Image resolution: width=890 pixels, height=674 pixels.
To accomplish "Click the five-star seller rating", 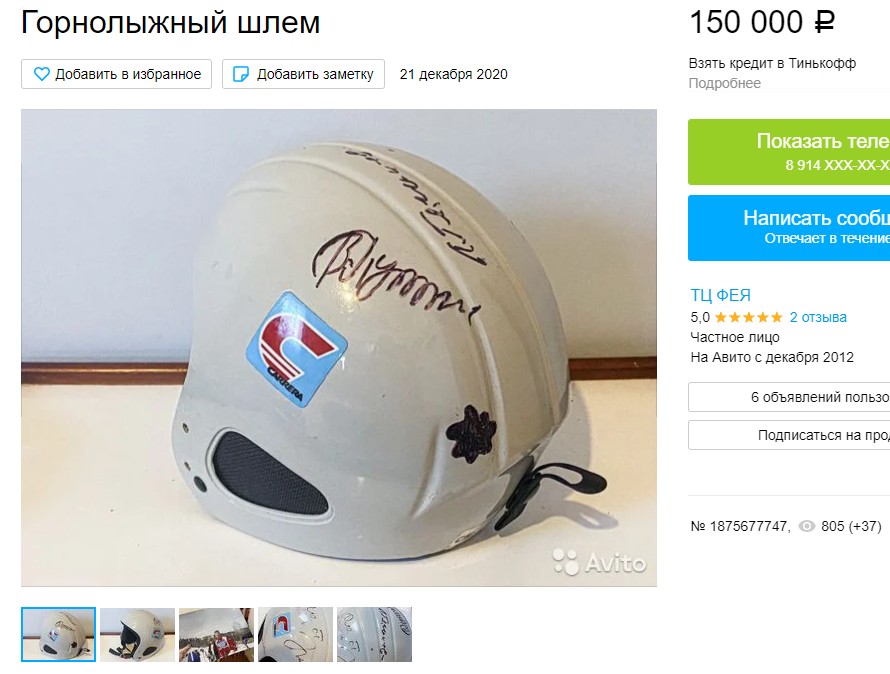I will click(x=748, y=317).
